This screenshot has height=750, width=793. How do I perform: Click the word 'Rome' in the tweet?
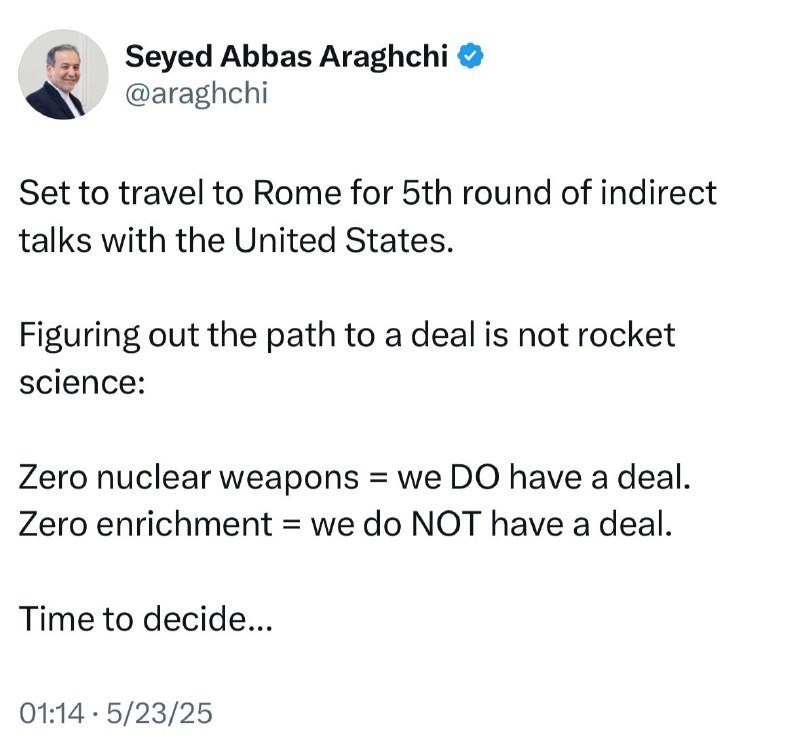click(x=297, y=193)
